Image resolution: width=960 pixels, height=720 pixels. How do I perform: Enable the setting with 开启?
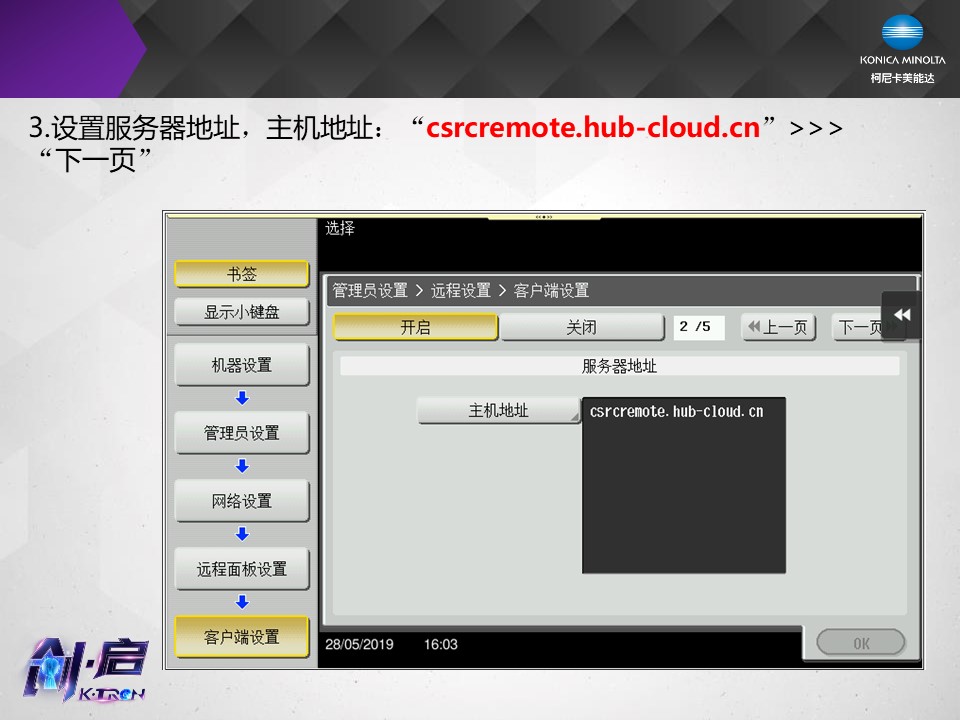[415, 327]
